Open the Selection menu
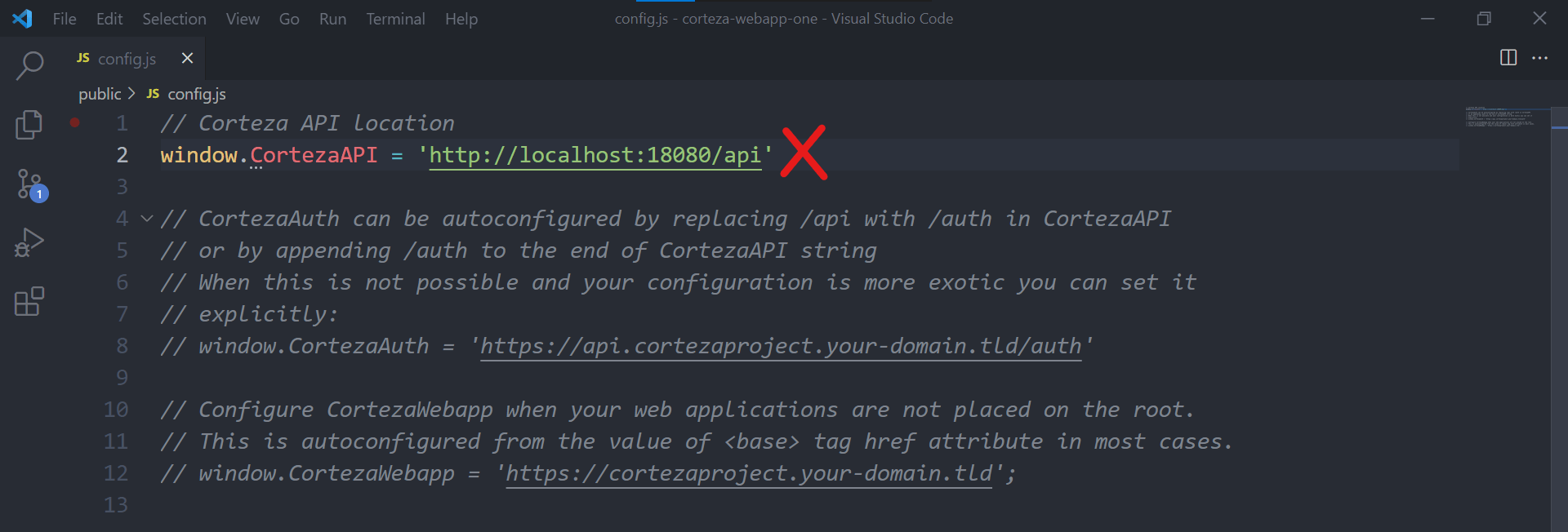This screenshot has height=532, width=1568. point(174,19)
